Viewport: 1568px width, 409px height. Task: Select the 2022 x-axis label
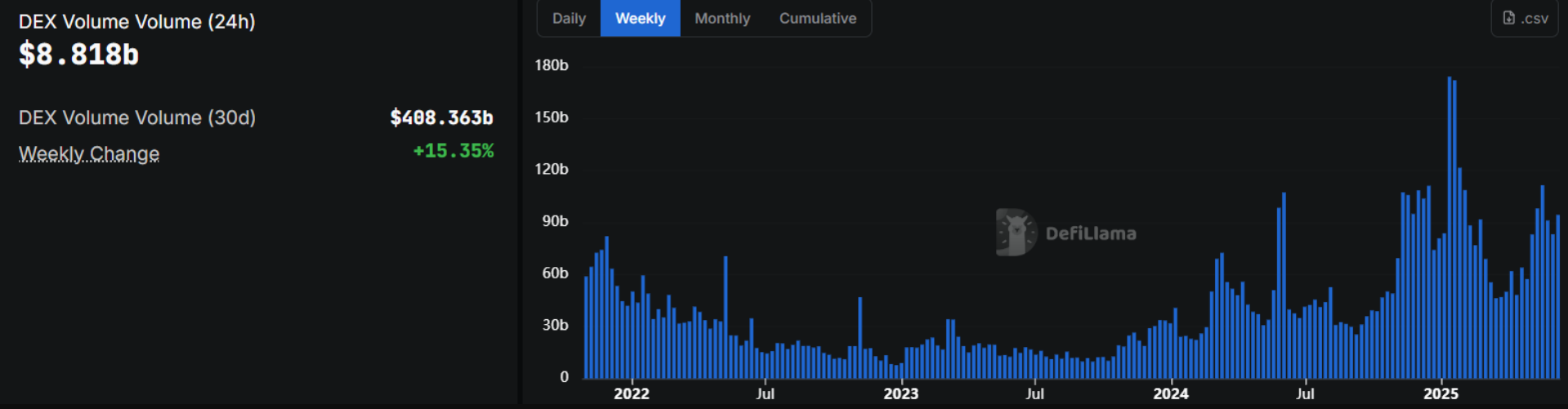coord(632,393)
